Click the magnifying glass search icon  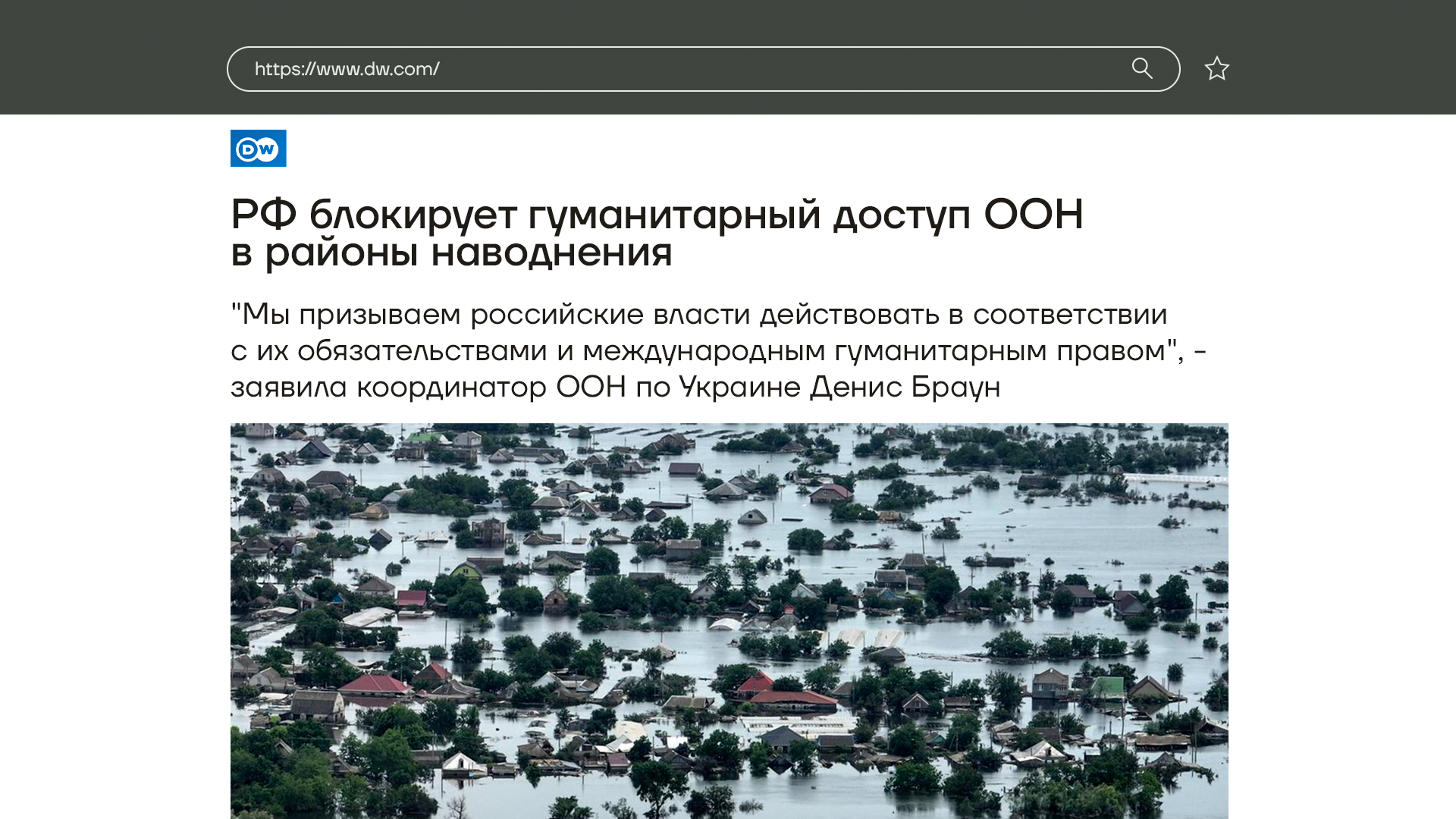click(1142, 69)
